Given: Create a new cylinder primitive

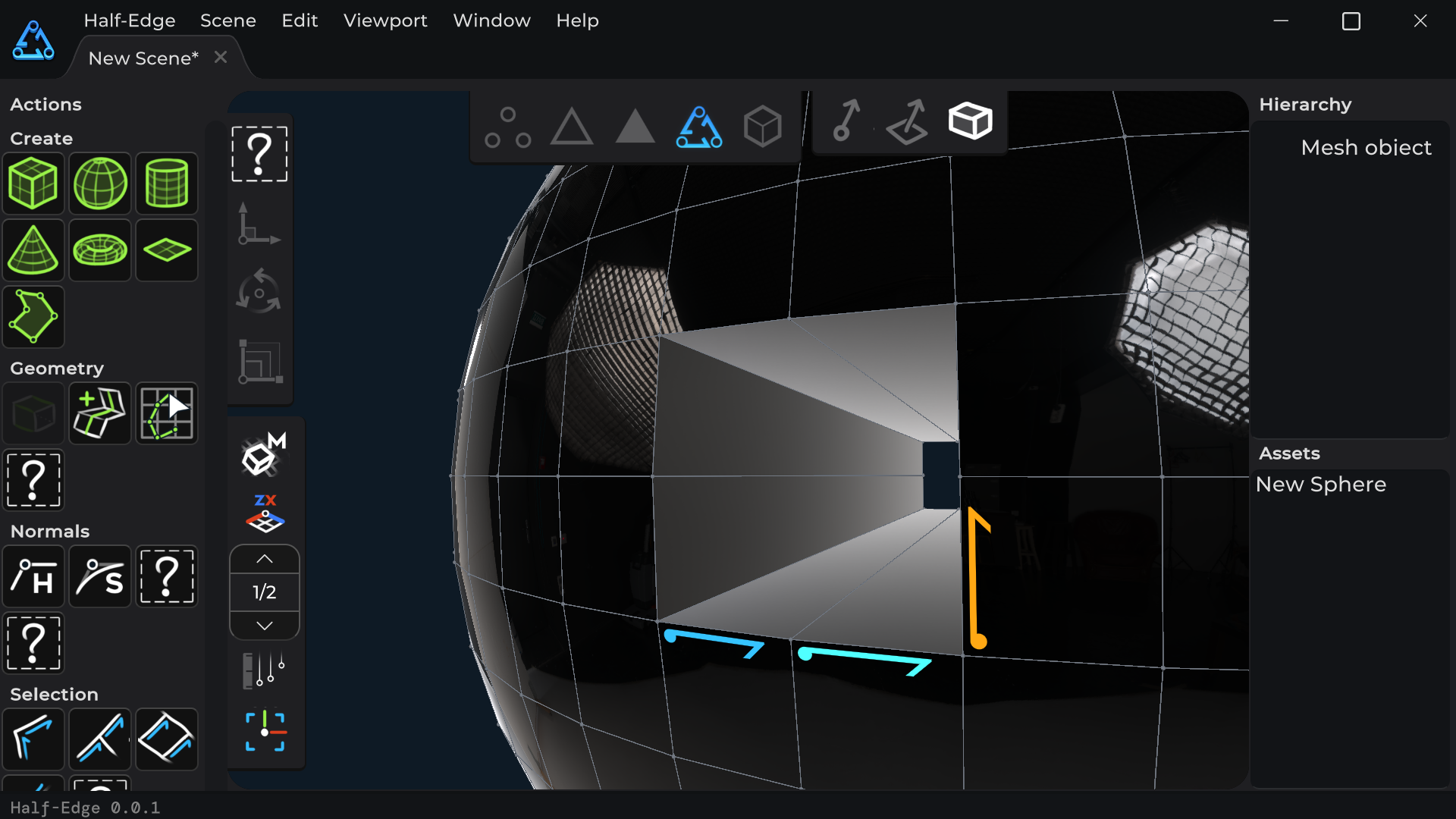Looking at the screenshot, I should (166, 183).
